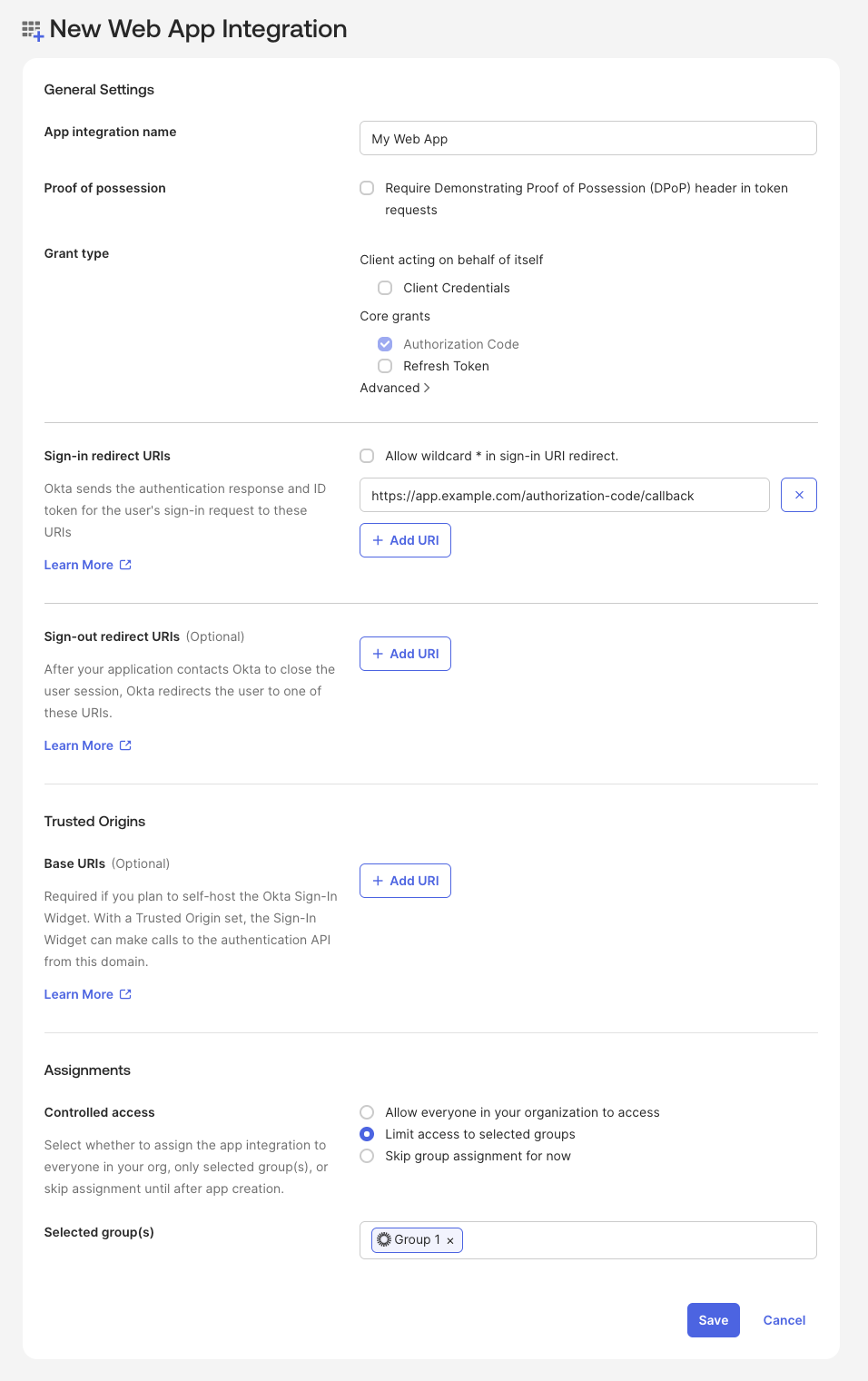Viewport: 868px width, 1381px height.
Task: Uncheck the Authorization Code grant
Action: [385, 344]
